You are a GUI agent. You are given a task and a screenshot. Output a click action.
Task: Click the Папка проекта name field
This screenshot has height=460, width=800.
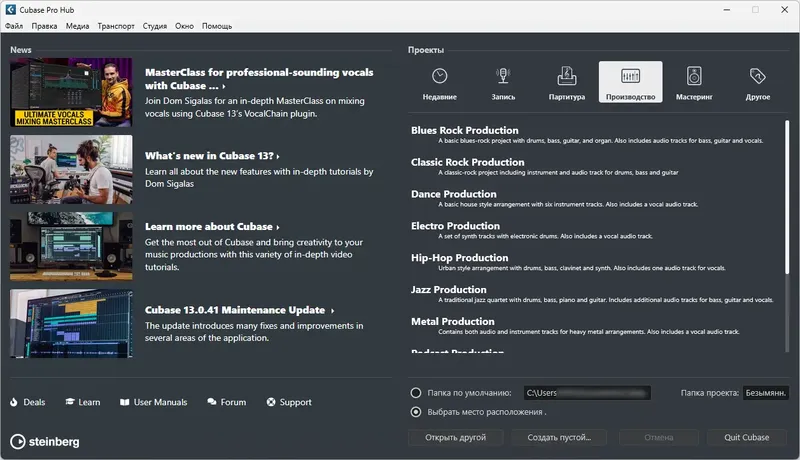(768, 393)
